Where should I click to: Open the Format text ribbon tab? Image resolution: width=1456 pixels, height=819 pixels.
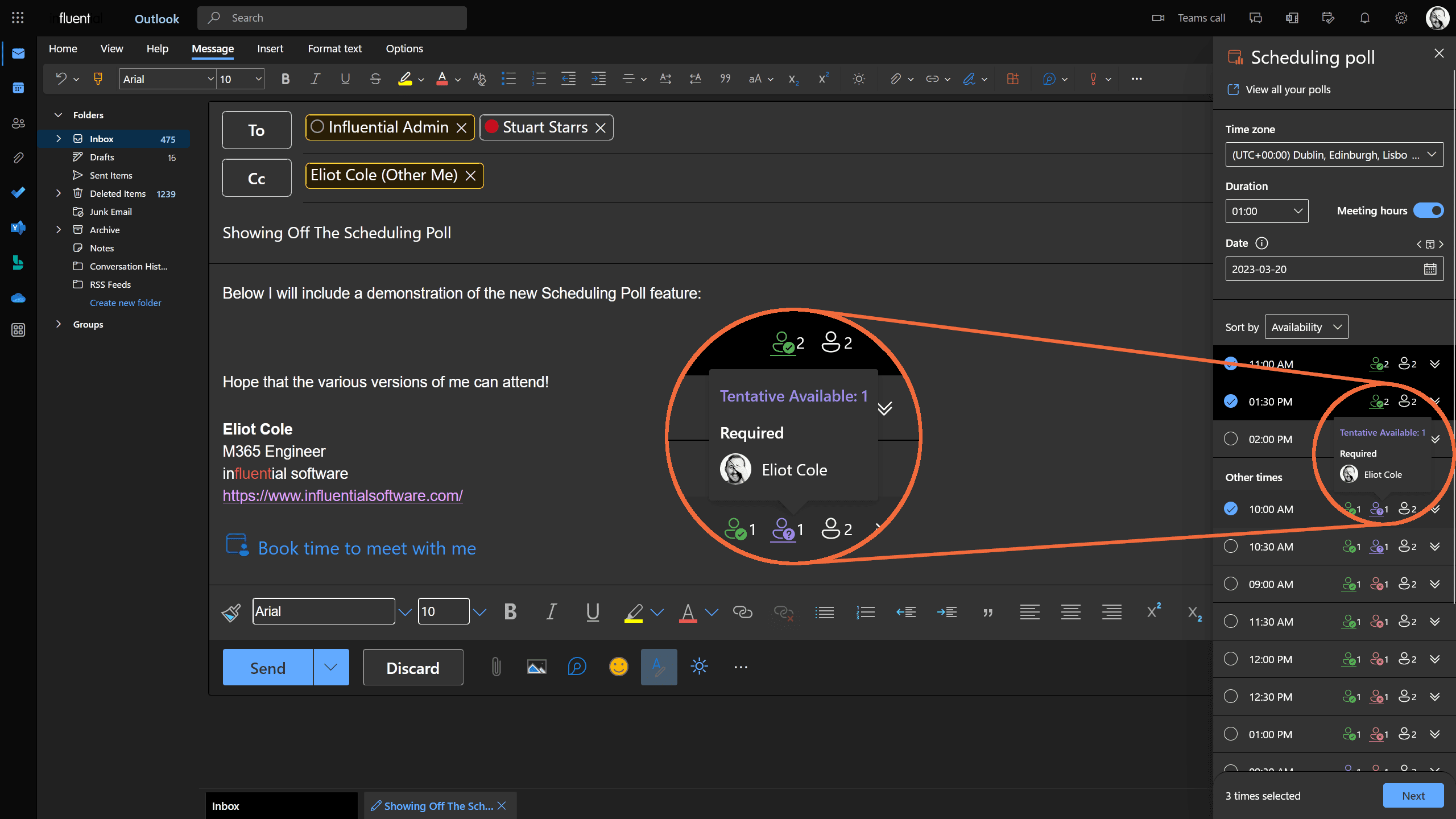coord(334,48)
